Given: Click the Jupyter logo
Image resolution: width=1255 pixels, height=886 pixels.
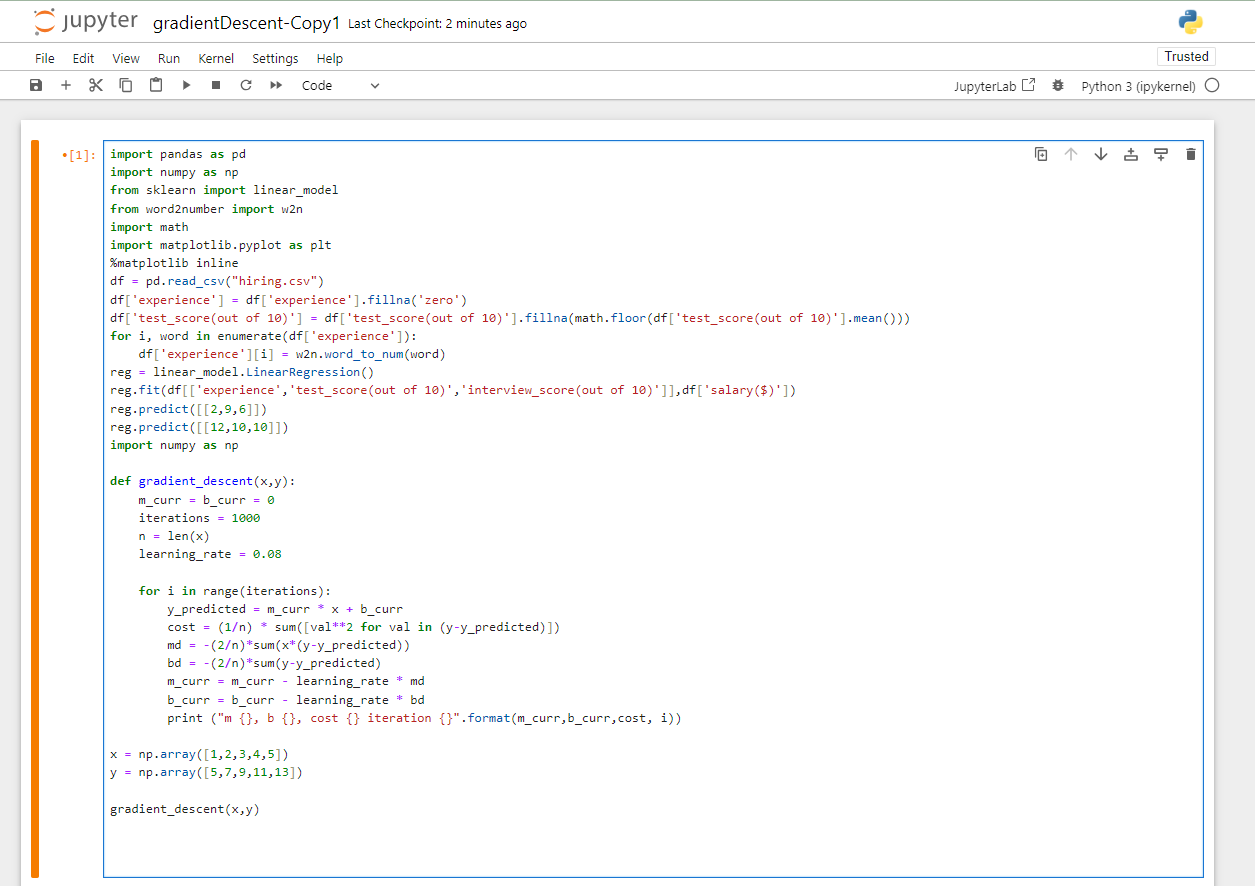Looking at the screenshot, I should coord(85,22).
